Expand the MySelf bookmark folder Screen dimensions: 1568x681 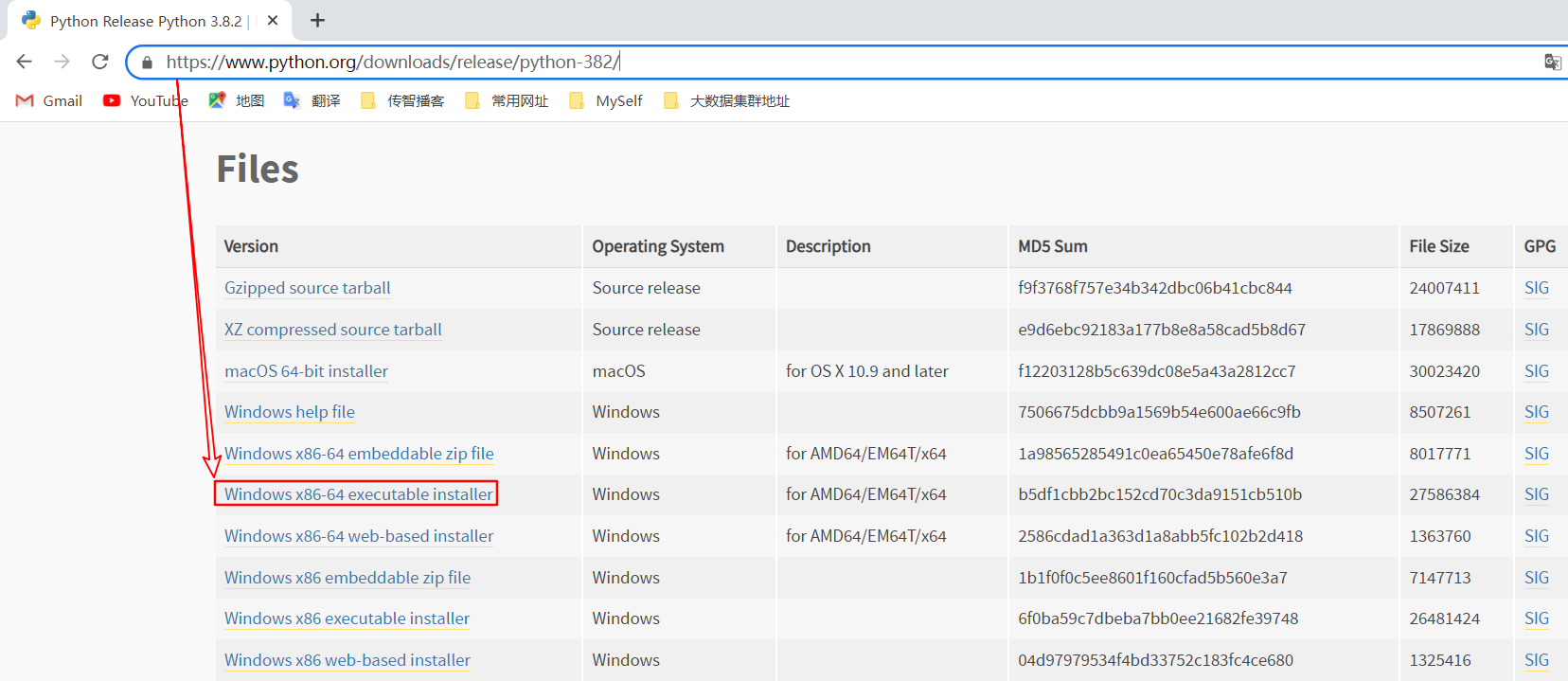tap(606, 100)
